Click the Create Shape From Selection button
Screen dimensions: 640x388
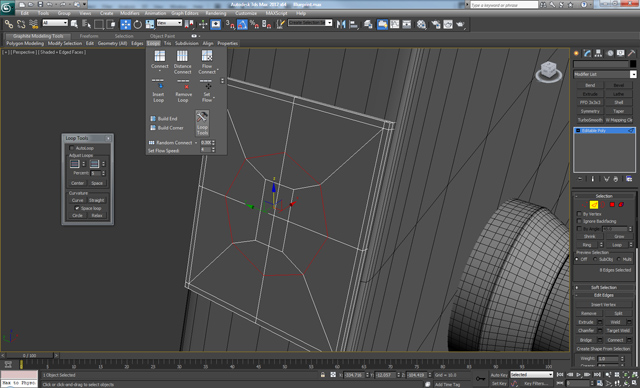[x=603, y=349]
